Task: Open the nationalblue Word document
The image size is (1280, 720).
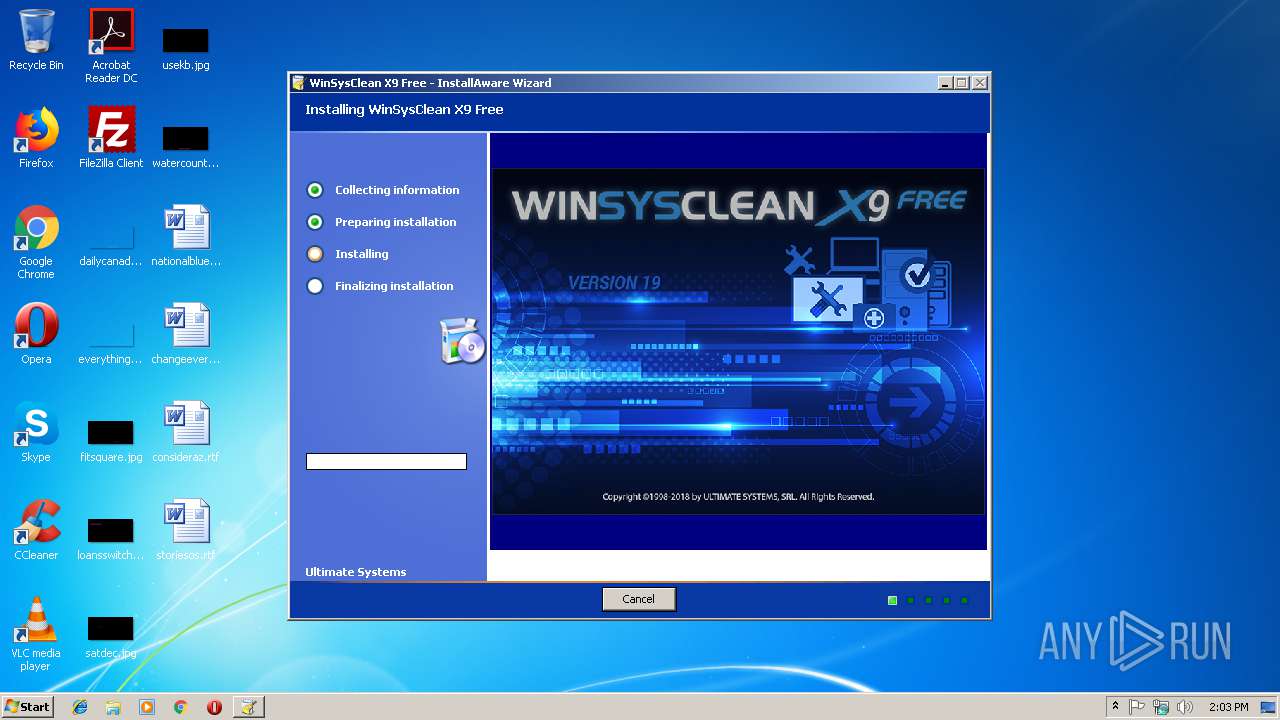Action: click(x=186, y=236)
